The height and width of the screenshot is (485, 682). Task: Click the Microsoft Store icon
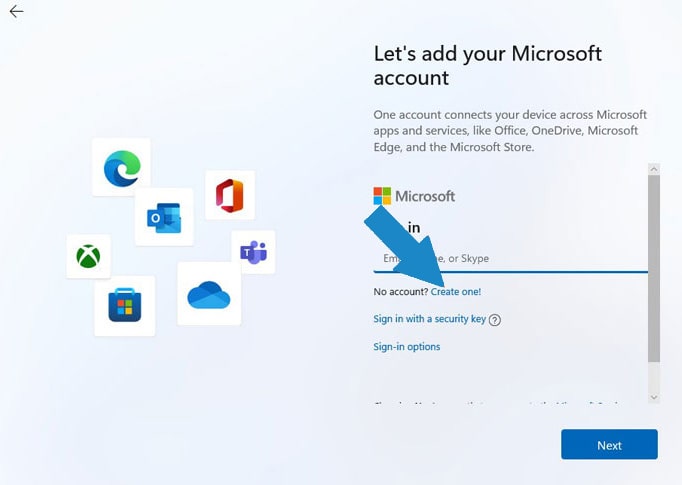tap(125, 305)
